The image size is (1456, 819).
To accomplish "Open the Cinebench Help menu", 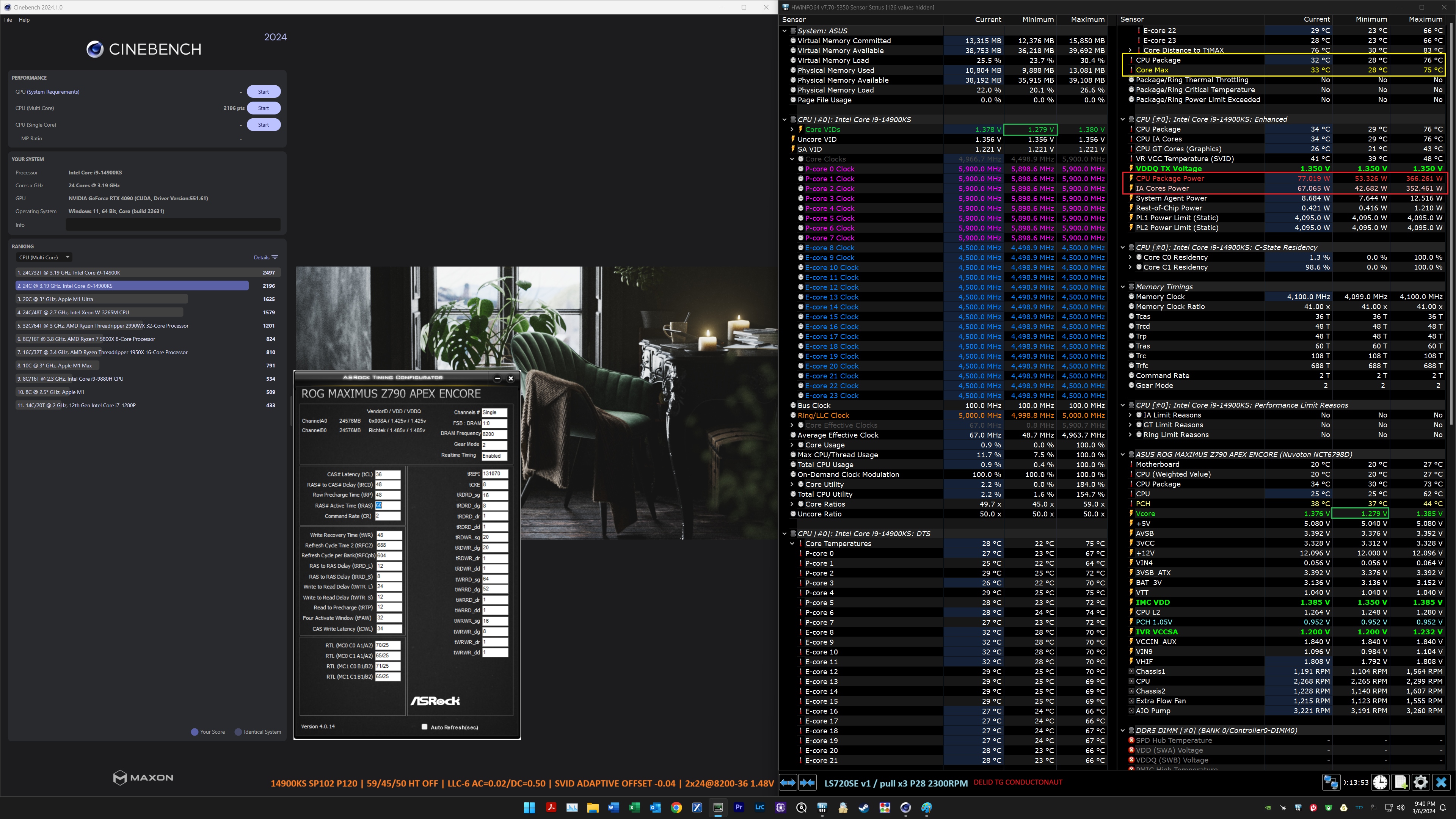I will point(24,20).
